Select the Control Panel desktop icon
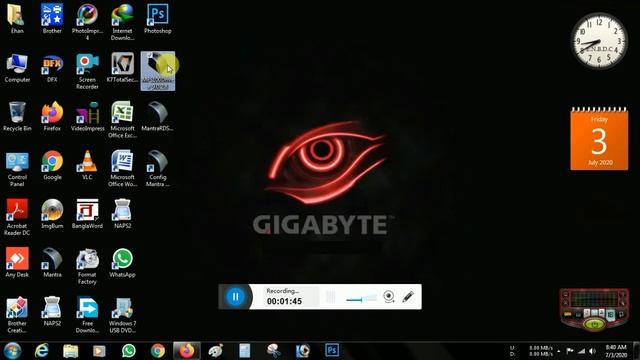Image resolution: width=640 pixels, height=360 pixels. click(17, 169)
